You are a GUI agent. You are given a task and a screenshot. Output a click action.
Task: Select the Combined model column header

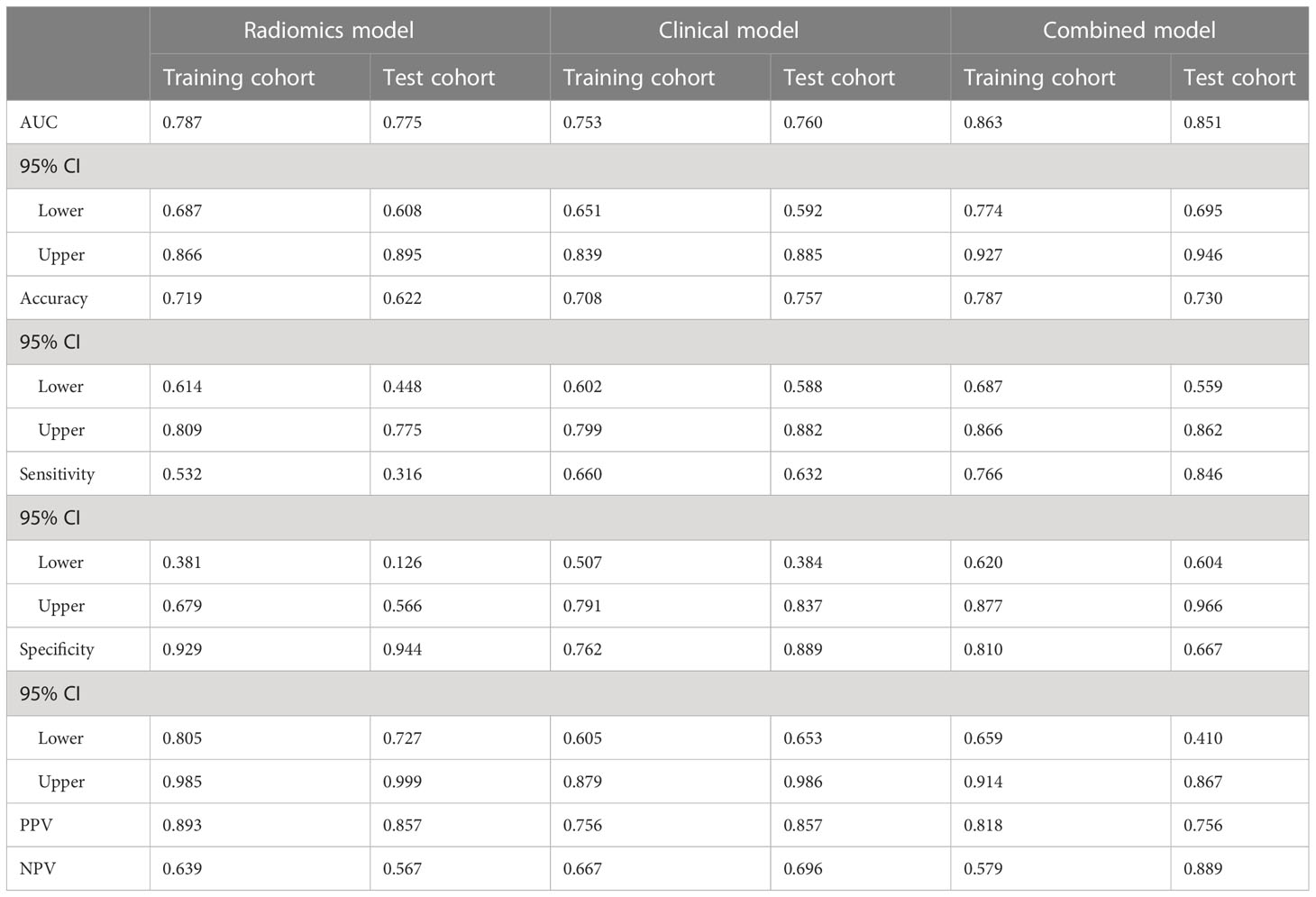1129,31
